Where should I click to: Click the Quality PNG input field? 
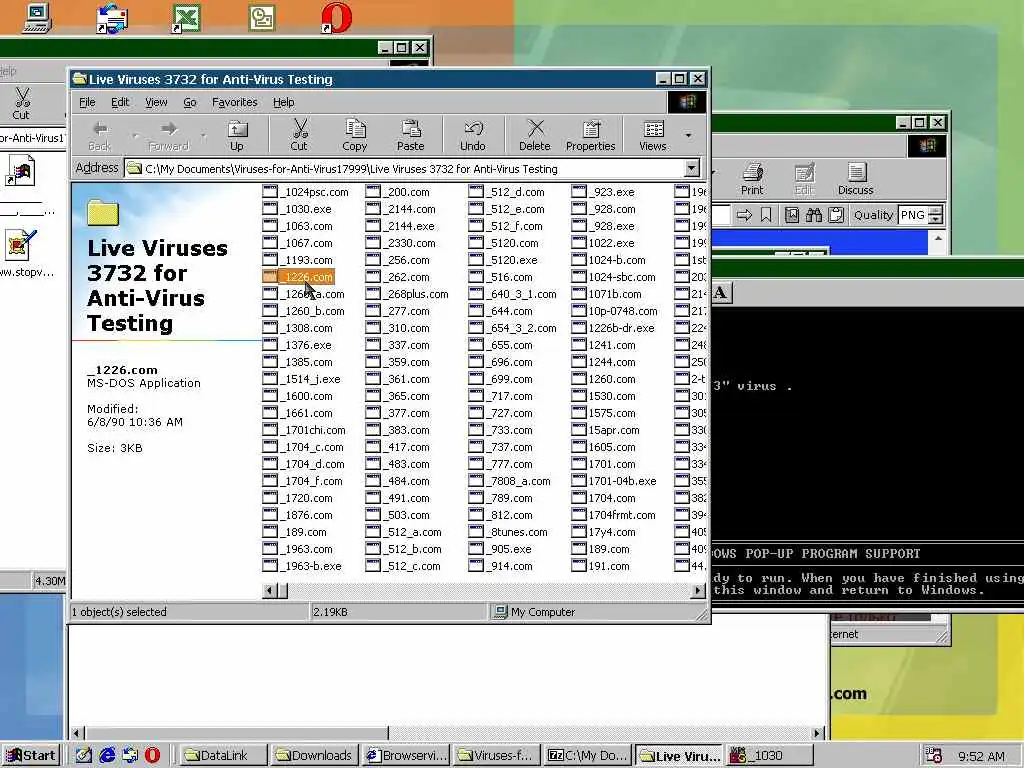914,215
